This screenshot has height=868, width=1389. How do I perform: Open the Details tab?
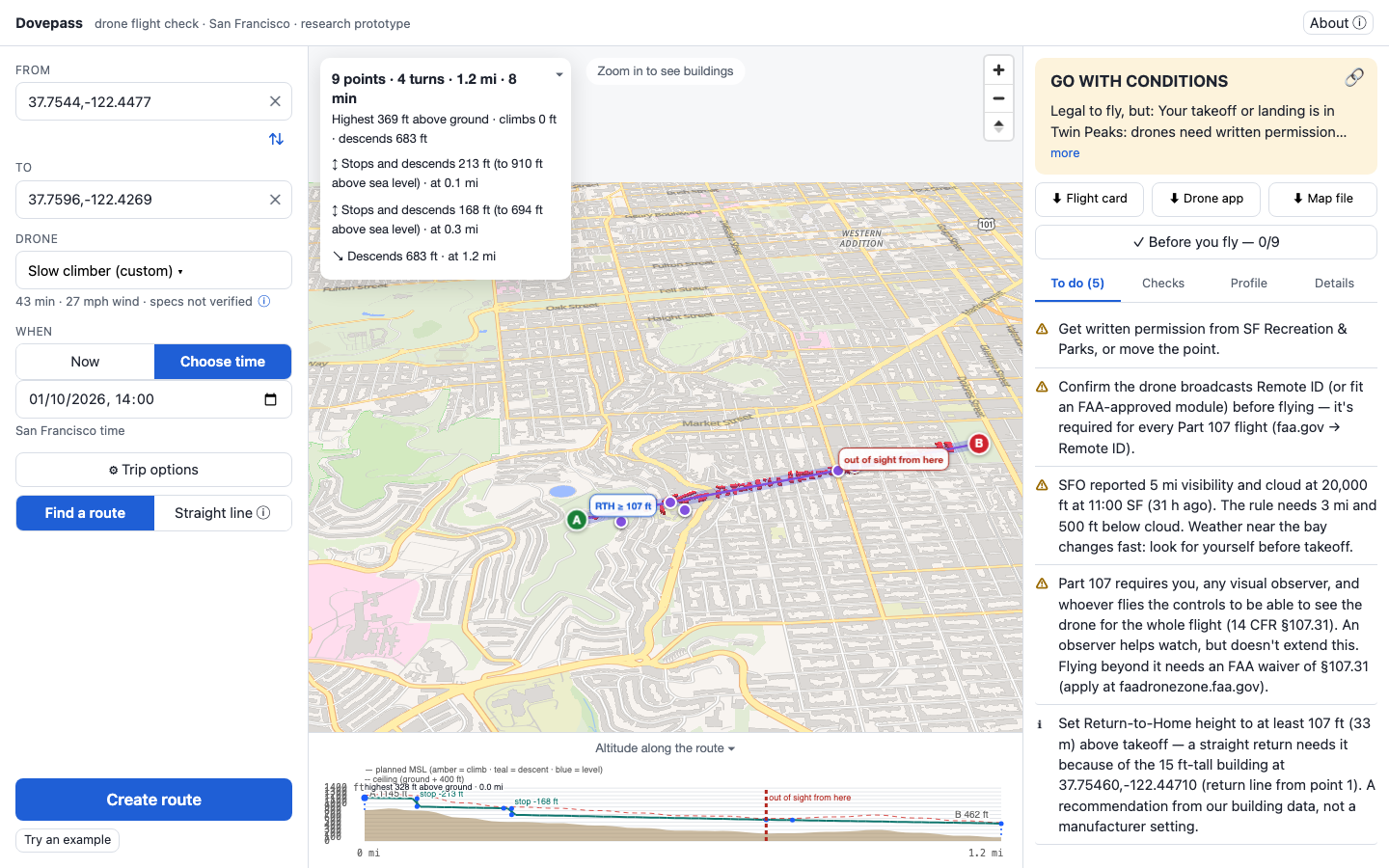(1334, 284)
